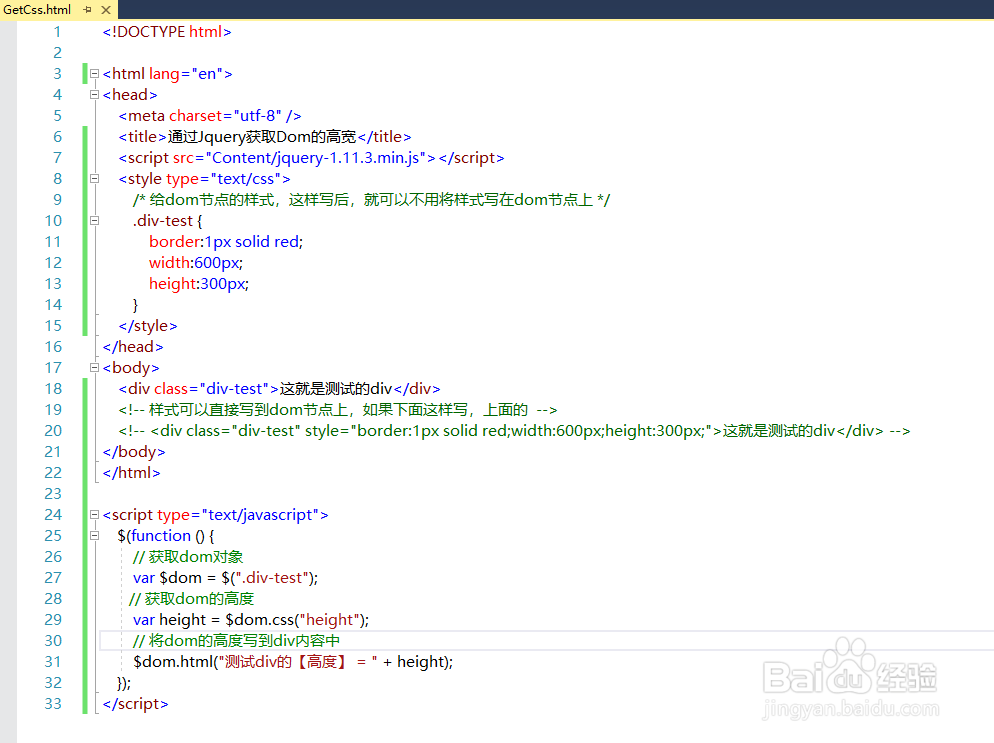The height and width of the screenshot is (743, 994).
Task: Click the closing </body> tag
Action: (x=134, y=452)
